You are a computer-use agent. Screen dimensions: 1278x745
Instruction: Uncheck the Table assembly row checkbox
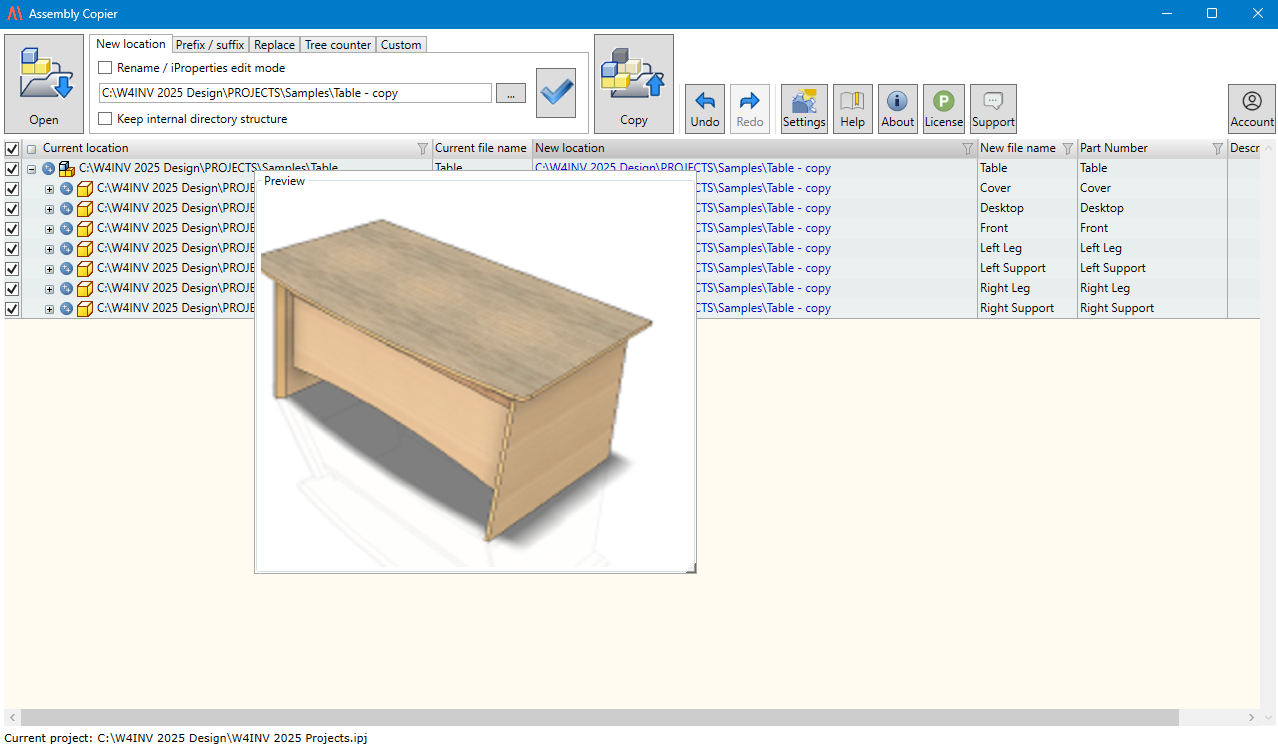click(12, 169)
